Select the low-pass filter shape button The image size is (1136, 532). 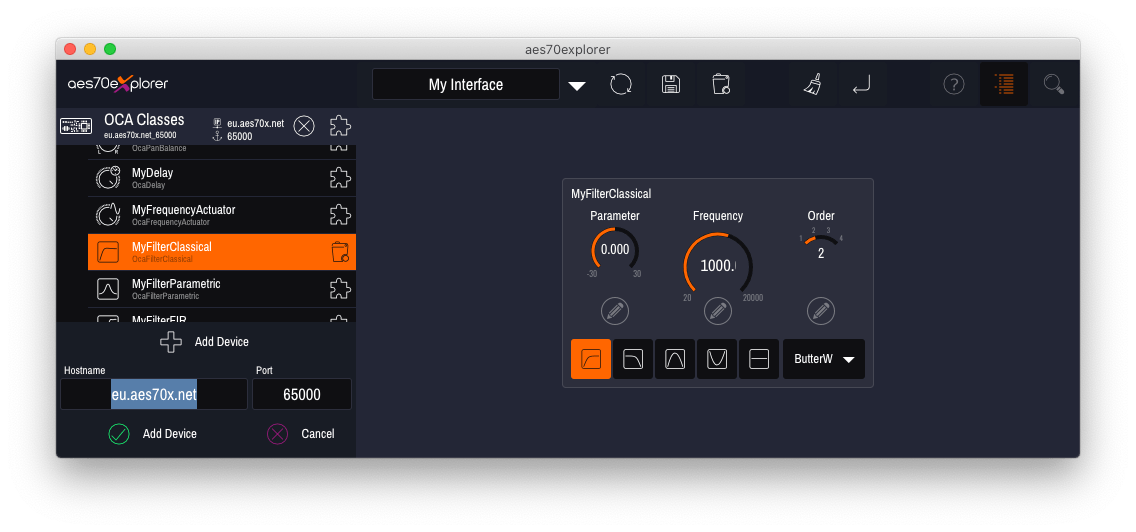[633, 359]
